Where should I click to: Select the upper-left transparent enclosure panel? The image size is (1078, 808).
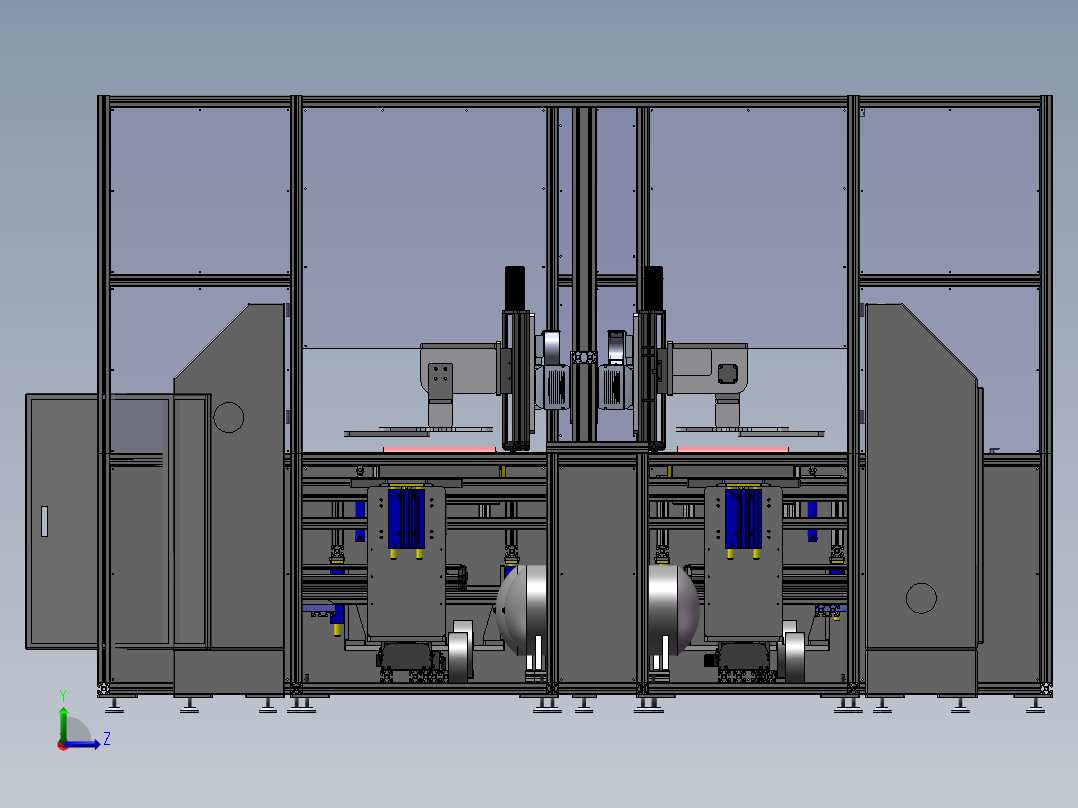tap(200, 190)
